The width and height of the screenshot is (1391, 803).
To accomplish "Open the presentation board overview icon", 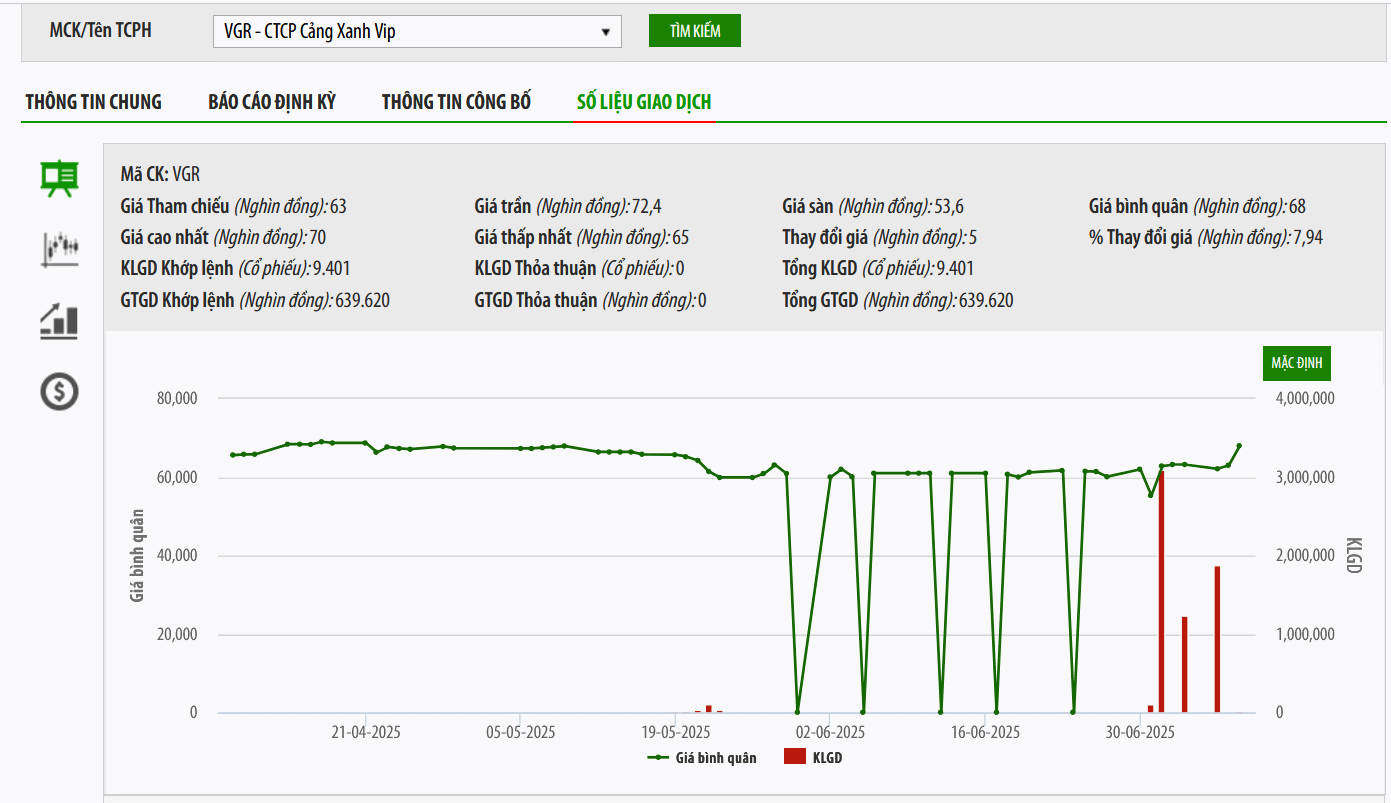I will point(59,178).
